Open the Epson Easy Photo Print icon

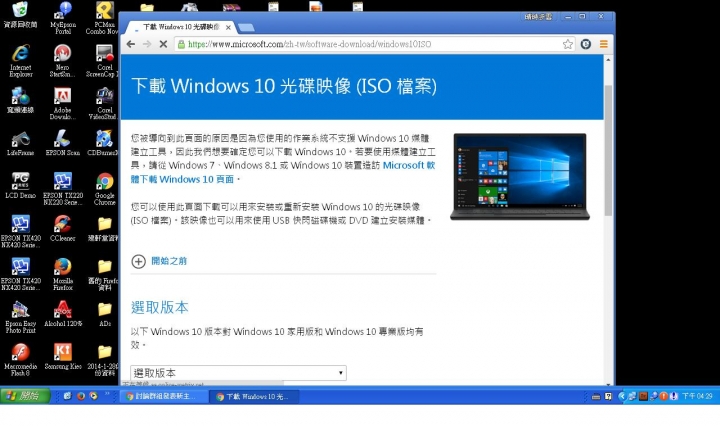click(20, 317)
